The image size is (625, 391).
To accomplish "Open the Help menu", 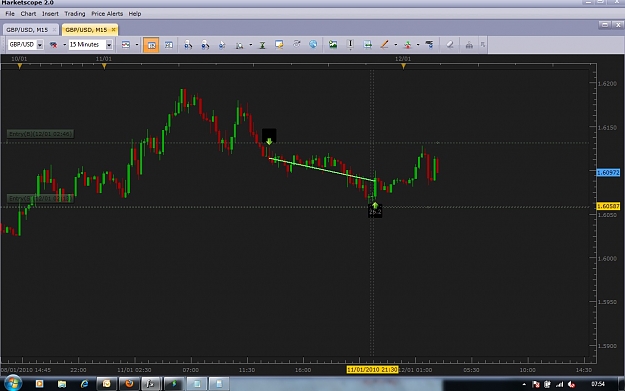I will [x=135, y=14].
